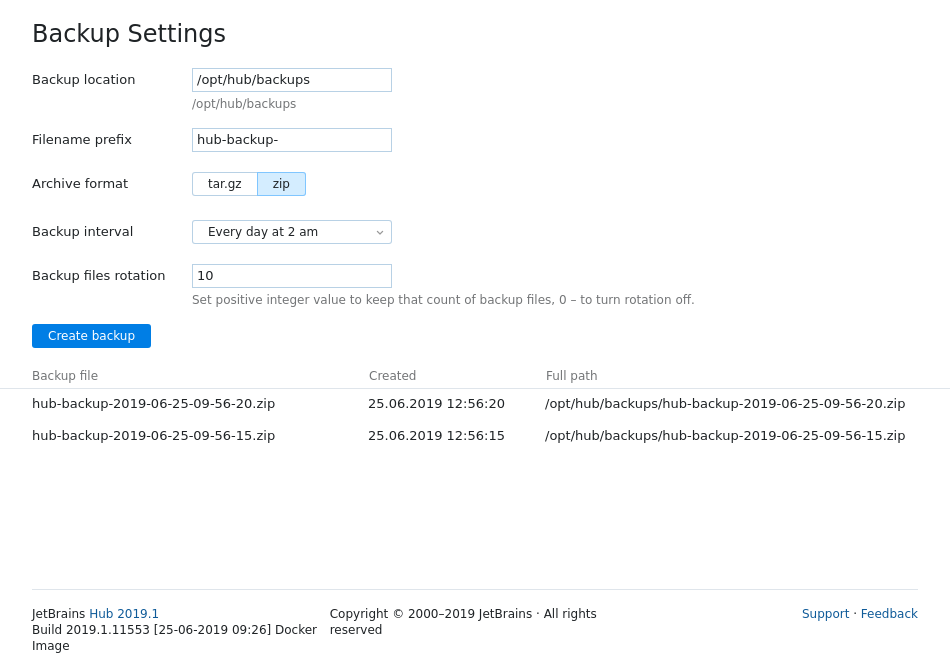
Task: Click full path of the 09-56-15 backup
Action: pyautogui.click(x=725, y=436)
